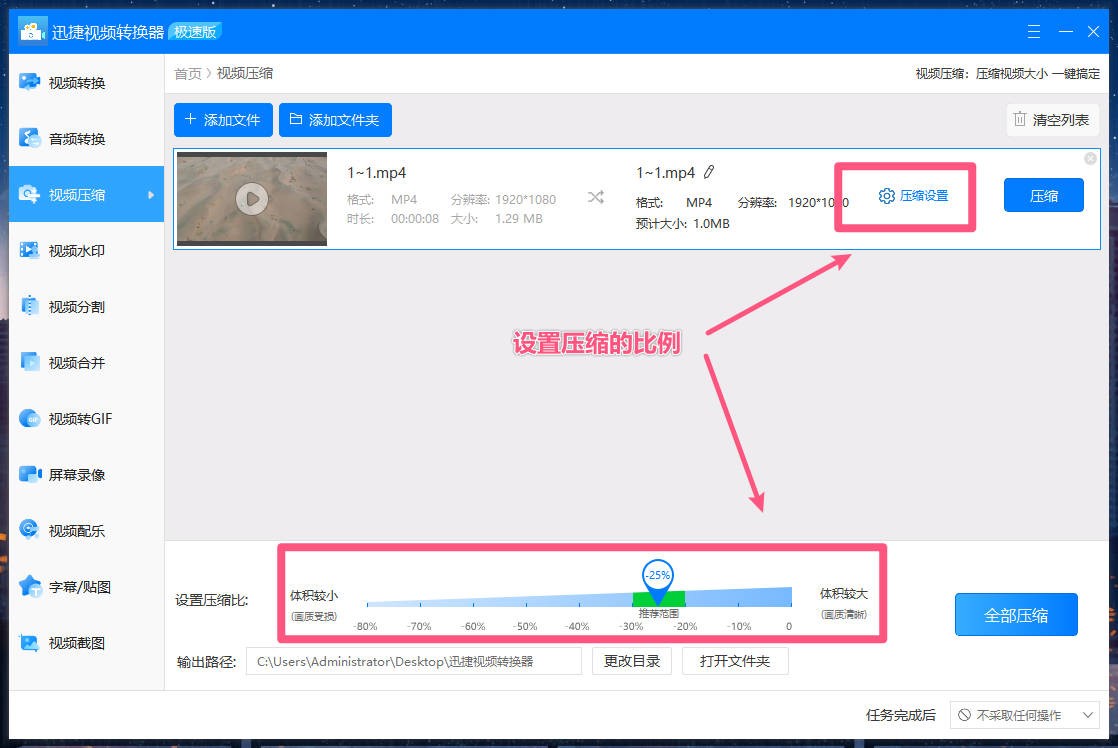The height and width of the screenshot is (748, 1118).
Task: Open the 字幕/贴图 tool
Action: click(x=66, y=587)
